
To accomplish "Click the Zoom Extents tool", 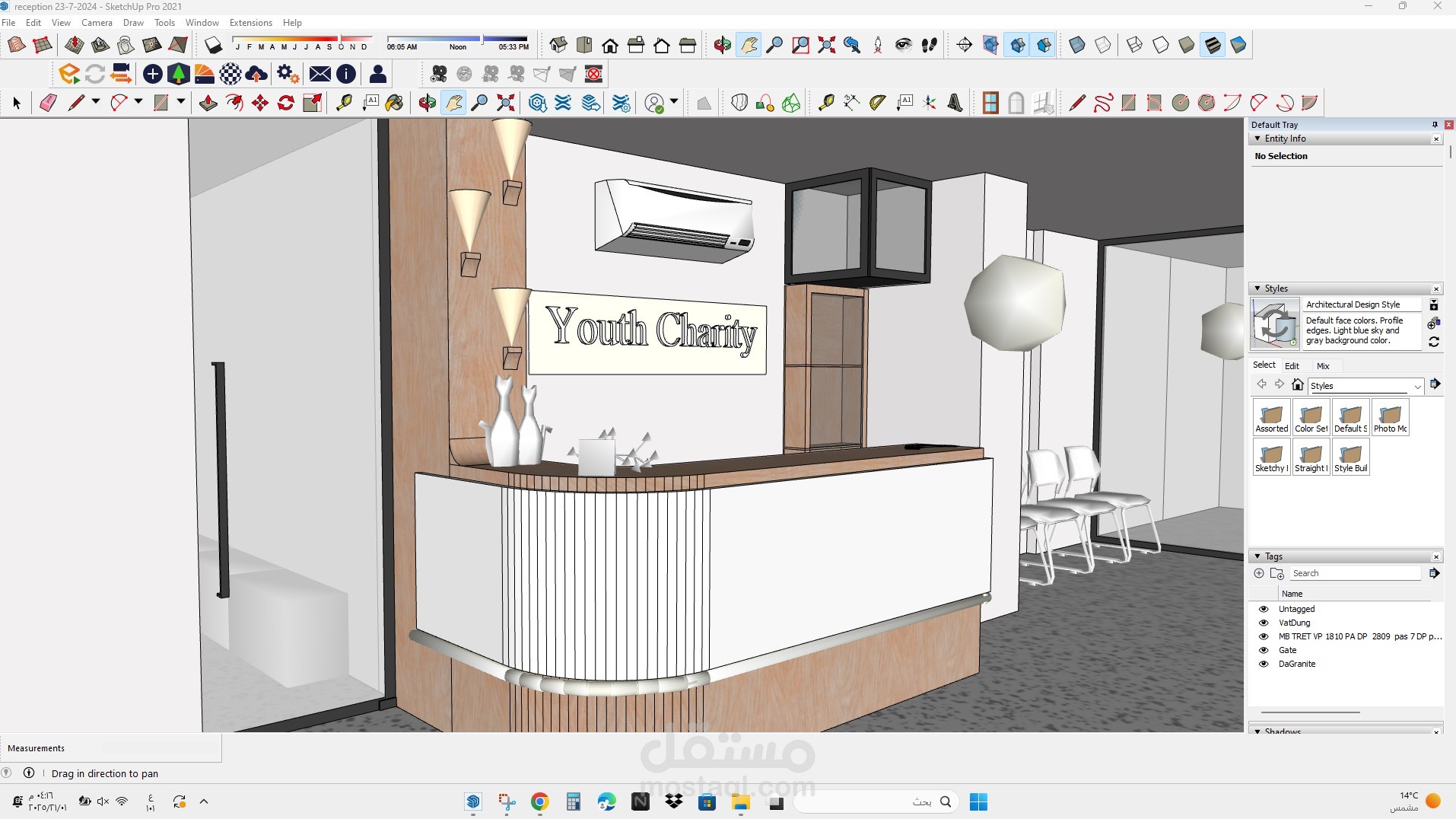I will pyautogui.click(x=505, y=103).
